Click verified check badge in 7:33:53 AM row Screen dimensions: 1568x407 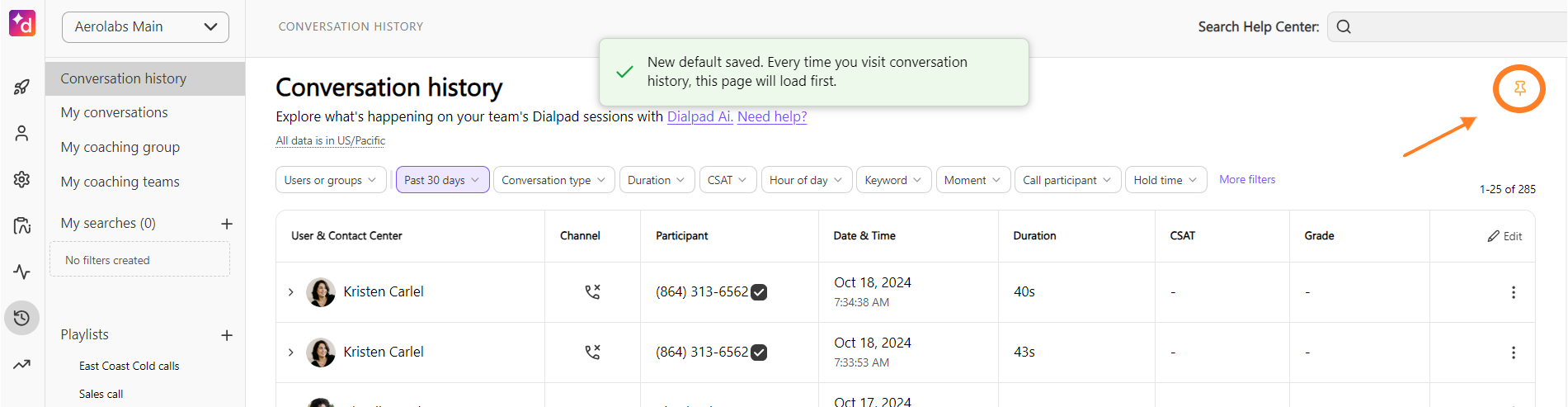(x=759, y=353)
